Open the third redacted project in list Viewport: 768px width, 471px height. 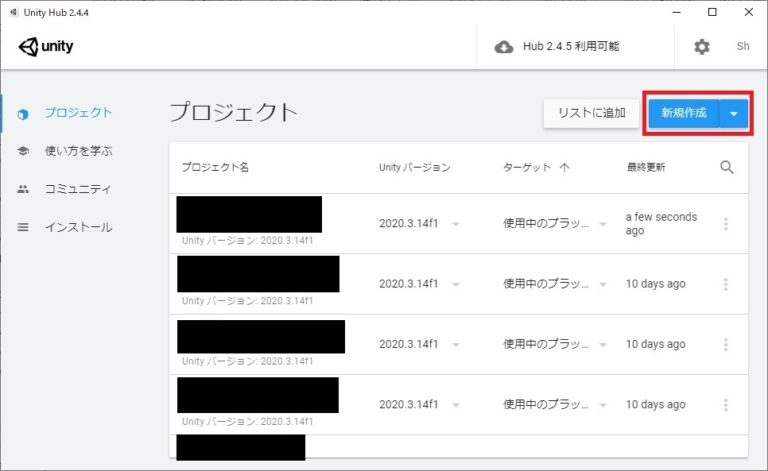261,336
